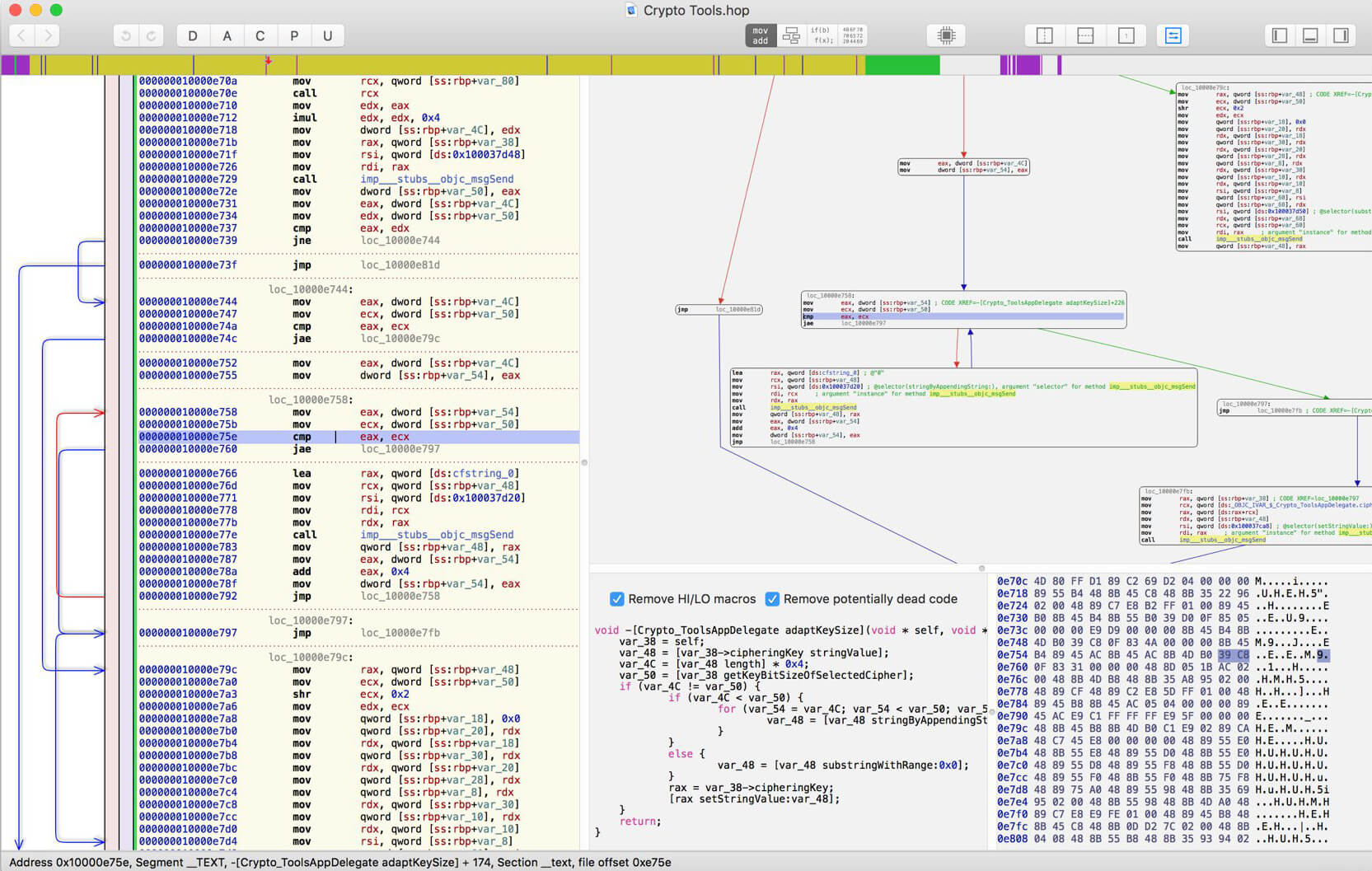Viewport: 1372px width, 871px height.
Task: Follow jne target loc_10000e744
Action: 400,241
